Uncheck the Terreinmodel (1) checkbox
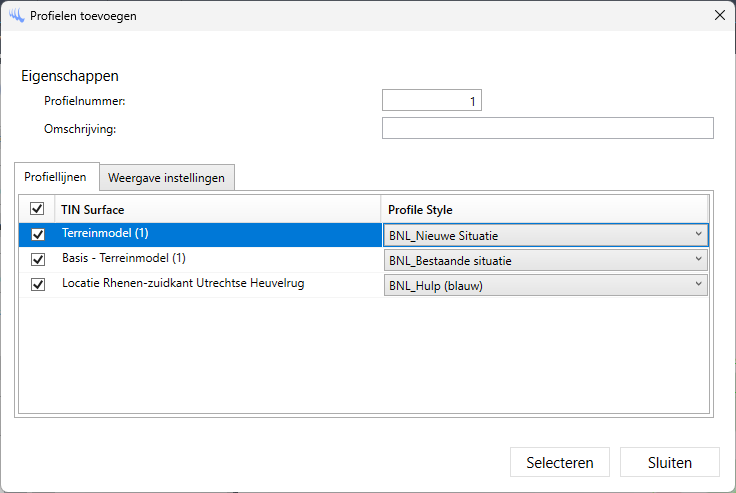Screen dimensions: 736x493 point(38,234)
